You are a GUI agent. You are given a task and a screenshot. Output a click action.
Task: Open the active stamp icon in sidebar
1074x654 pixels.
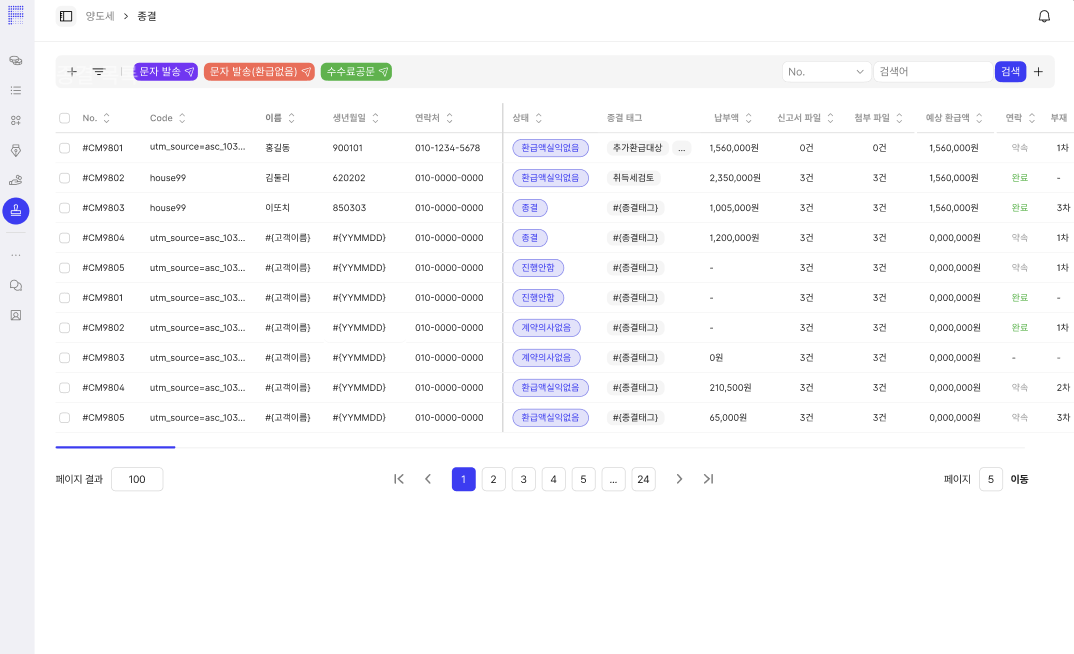point(16,210)
